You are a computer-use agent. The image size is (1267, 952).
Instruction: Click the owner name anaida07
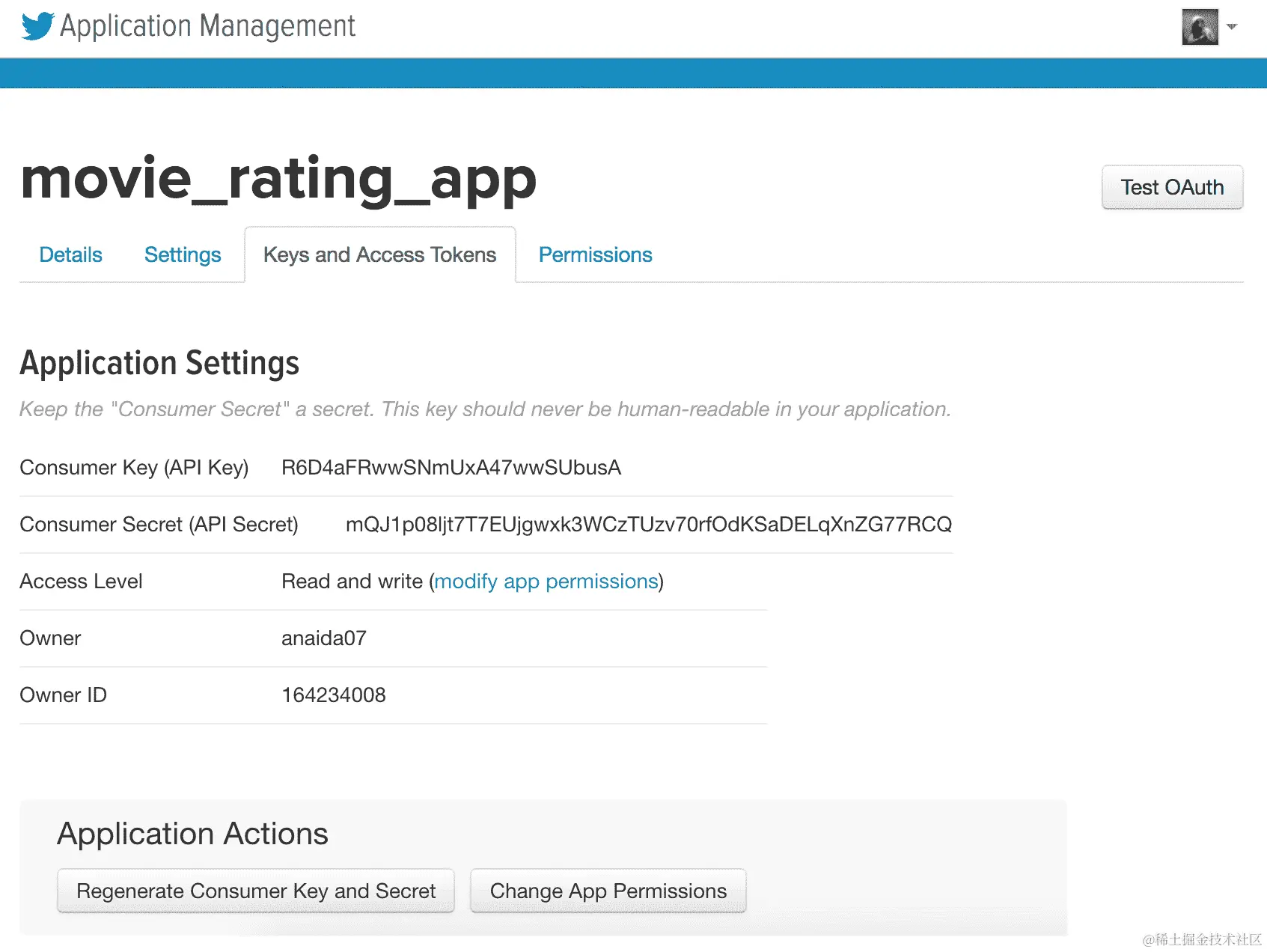[324, 638]
